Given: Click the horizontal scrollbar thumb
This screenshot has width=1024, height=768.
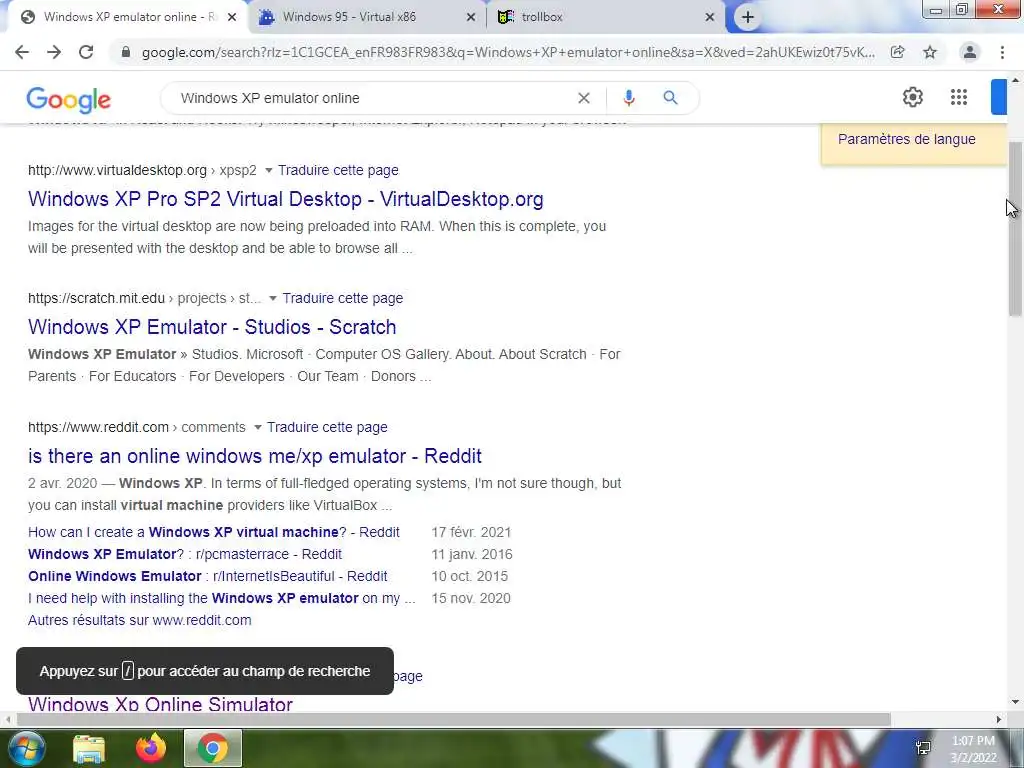Looking at the screenshot, I should [453, 719].
